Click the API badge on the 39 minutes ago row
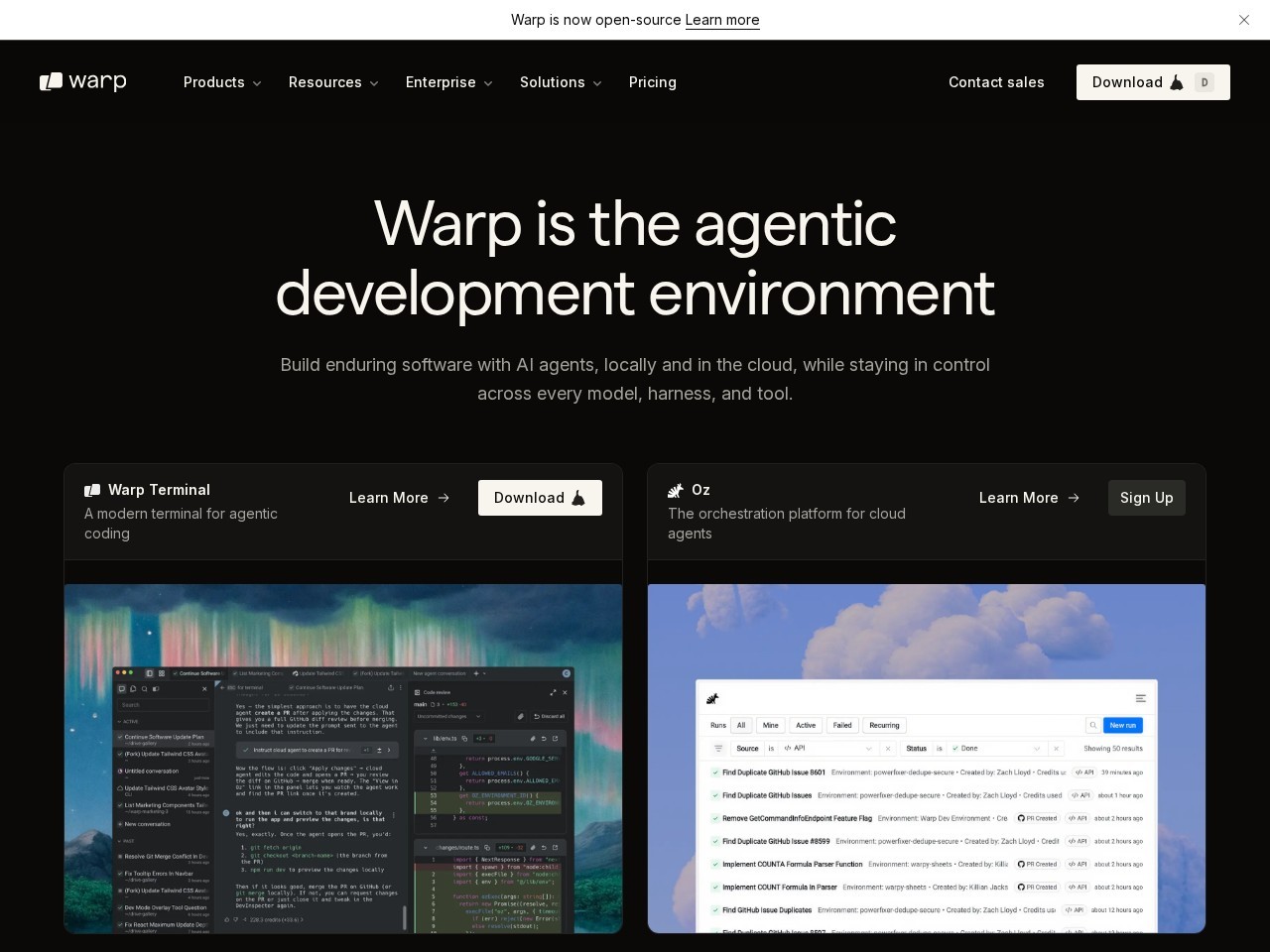This screenshot has height=952, width=1270. pyautogui.click(x=1083, y=773)
